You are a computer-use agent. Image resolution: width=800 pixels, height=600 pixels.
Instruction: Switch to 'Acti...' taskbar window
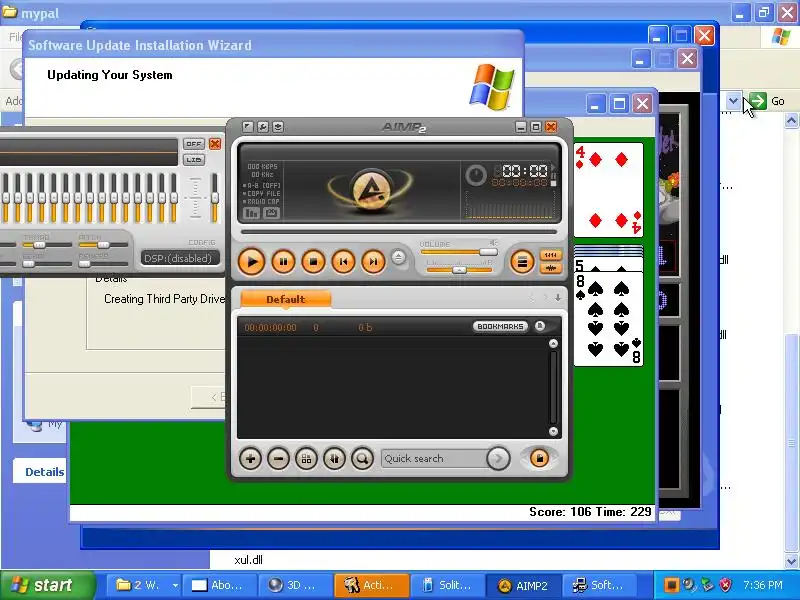click(x=371, y=585)
